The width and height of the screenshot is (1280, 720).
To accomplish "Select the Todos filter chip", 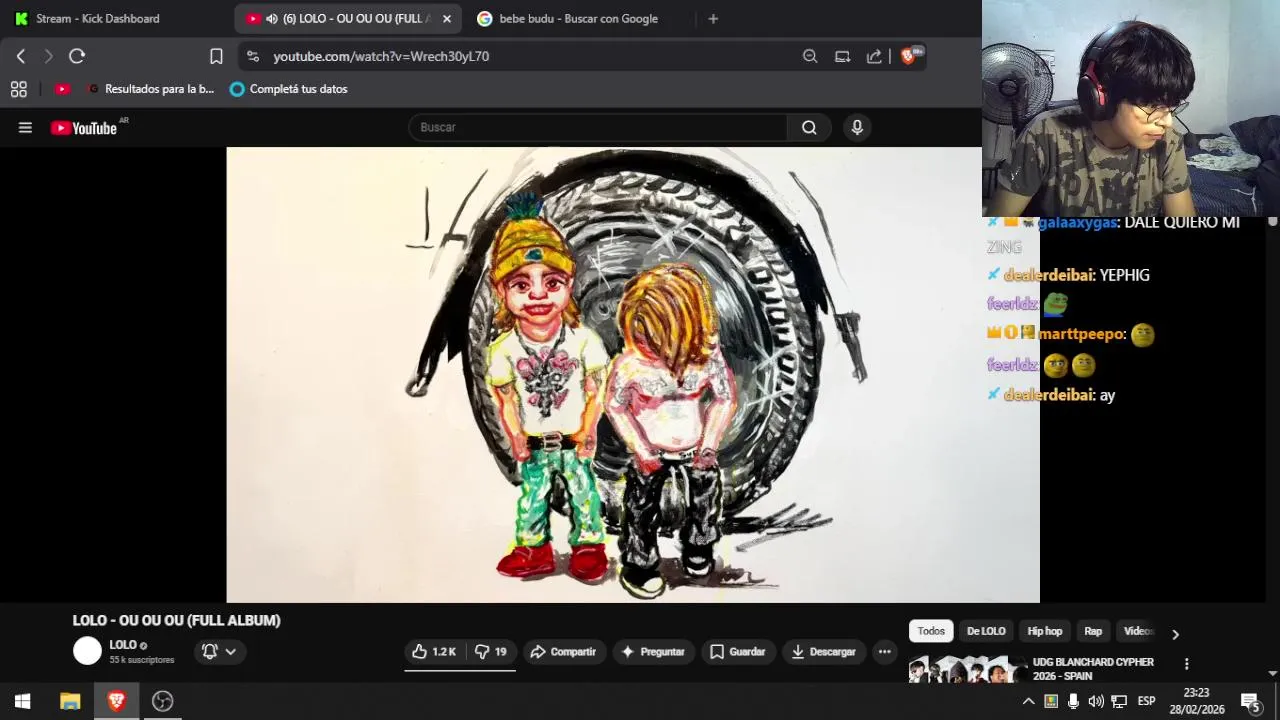I will click(931, 631).
